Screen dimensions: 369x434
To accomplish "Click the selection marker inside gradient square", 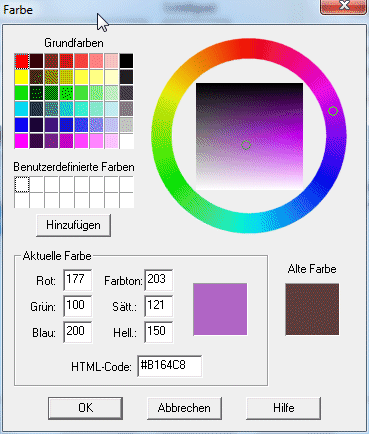I will click(x=246, y=145).
